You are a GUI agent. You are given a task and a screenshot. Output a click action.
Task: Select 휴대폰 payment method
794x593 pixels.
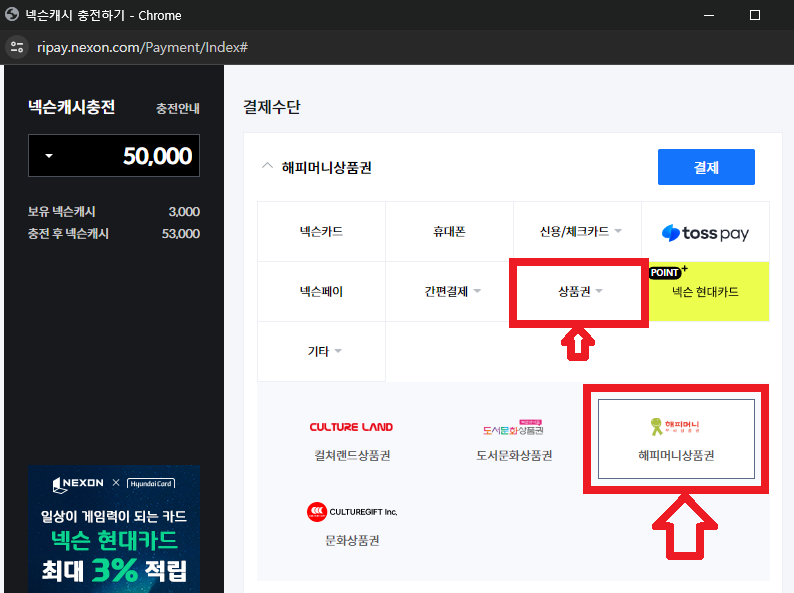[x=449, y=231]
